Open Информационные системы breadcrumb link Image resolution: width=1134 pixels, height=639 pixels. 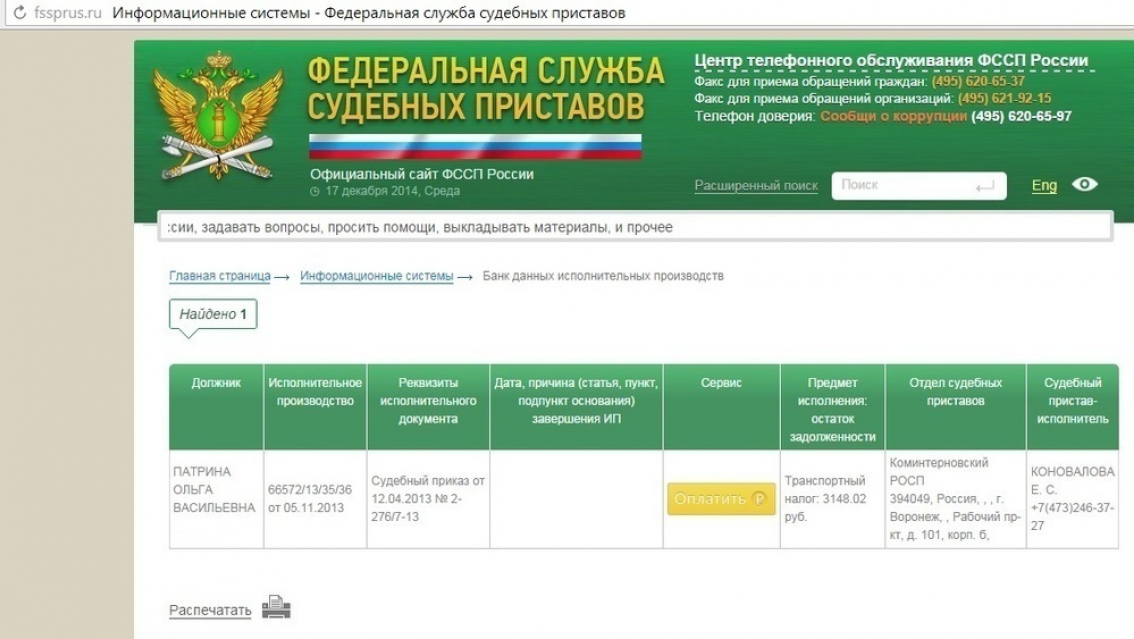point(376,276)
